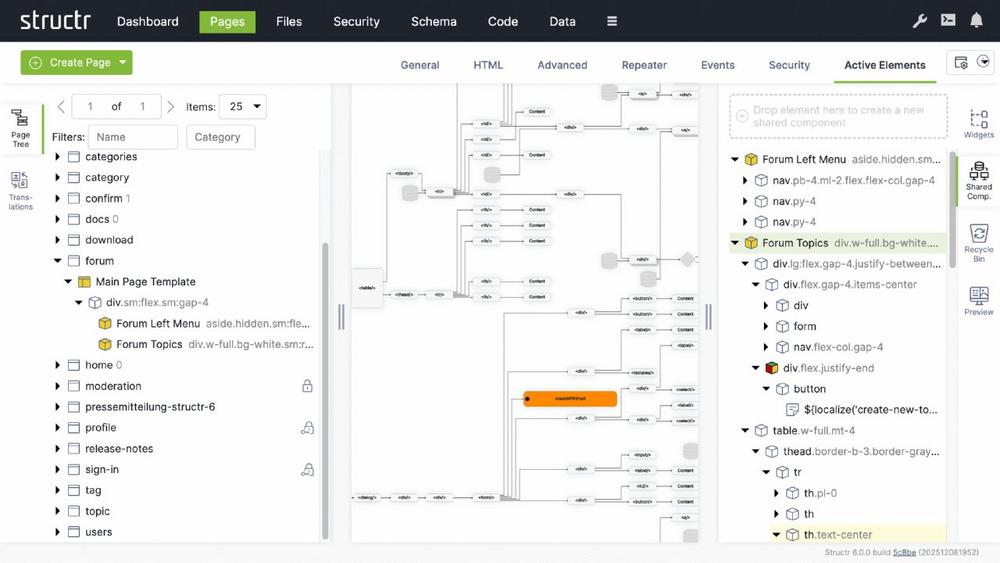Click the wrench configuration icon

pos(920,21)
